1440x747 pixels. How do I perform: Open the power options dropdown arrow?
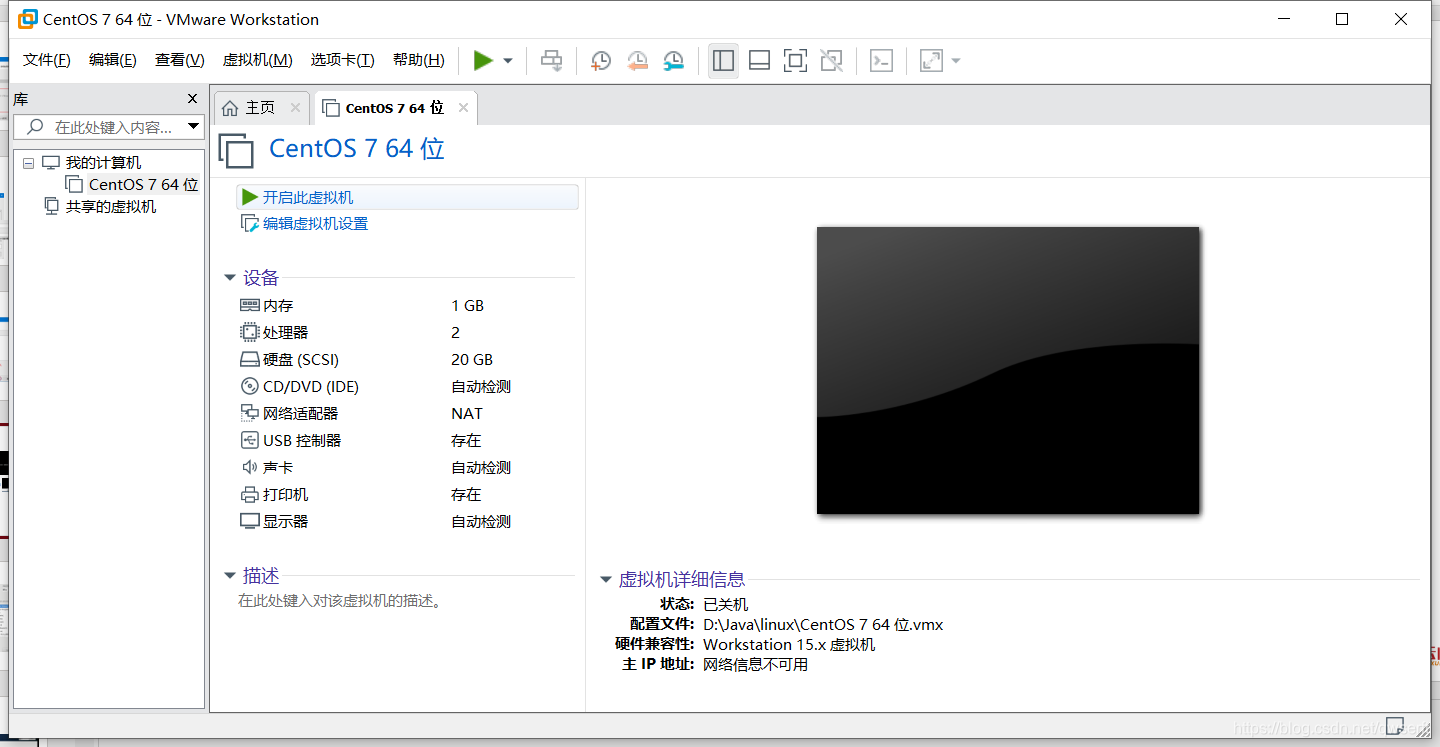(x=508, y=61)
